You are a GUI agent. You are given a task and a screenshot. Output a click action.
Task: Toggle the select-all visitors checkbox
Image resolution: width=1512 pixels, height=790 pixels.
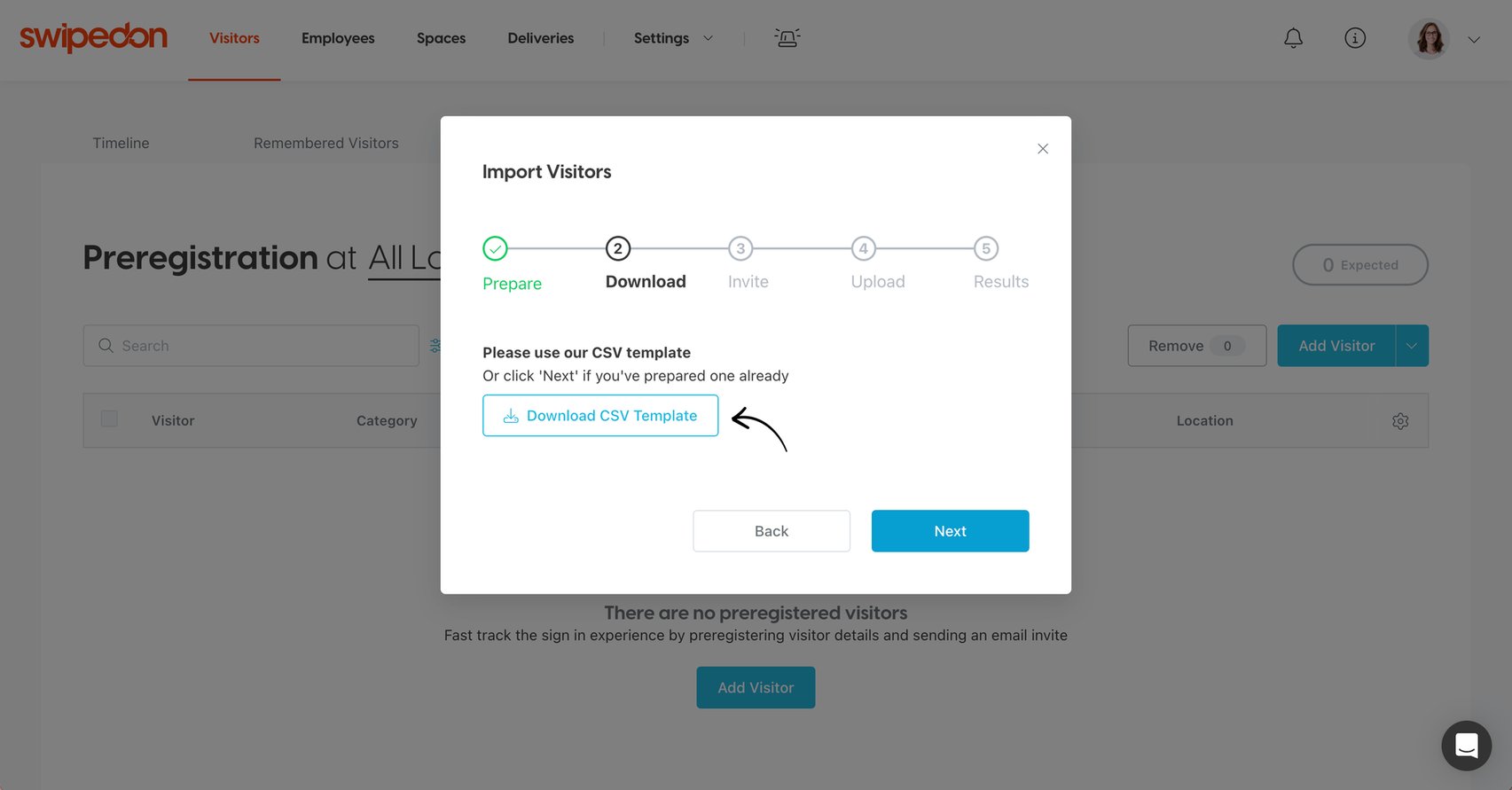tap(108, 418)
